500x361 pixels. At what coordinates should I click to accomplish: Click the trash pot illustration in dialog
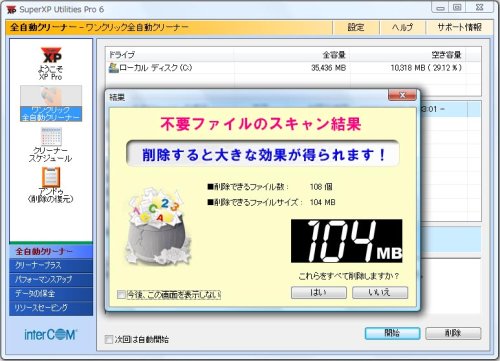pos(158,227)
